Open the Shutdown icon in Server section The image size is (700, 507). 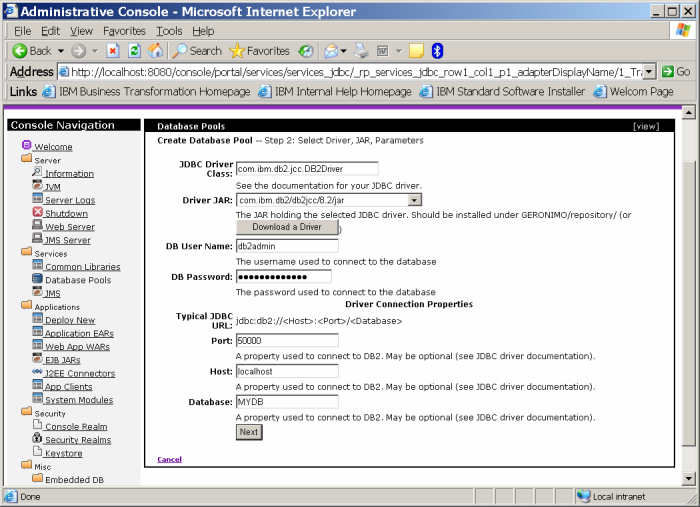pyautogui.click(x=37, y=213)
